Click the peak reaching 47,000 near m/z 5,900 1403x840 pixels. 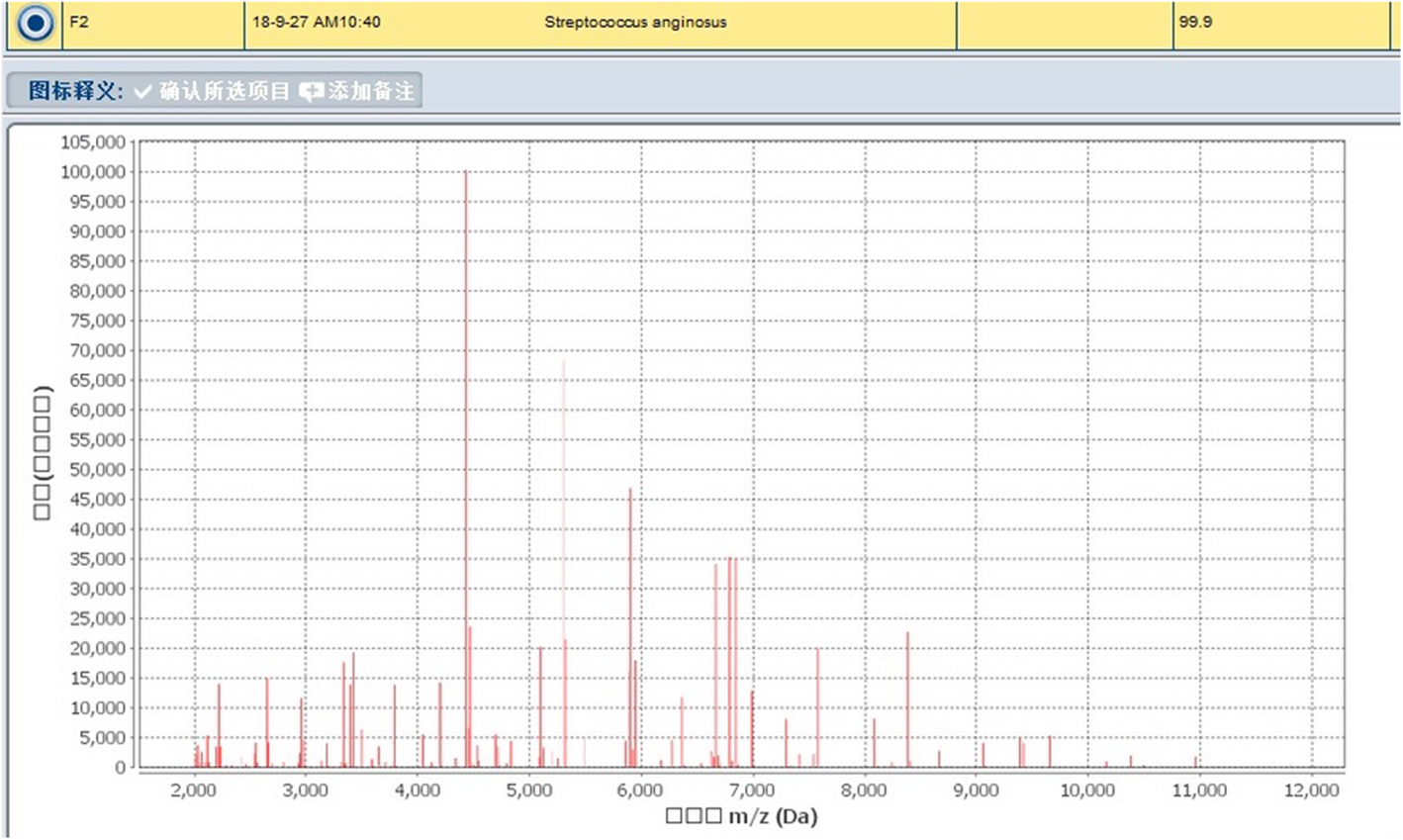click(x=630, y=627)
